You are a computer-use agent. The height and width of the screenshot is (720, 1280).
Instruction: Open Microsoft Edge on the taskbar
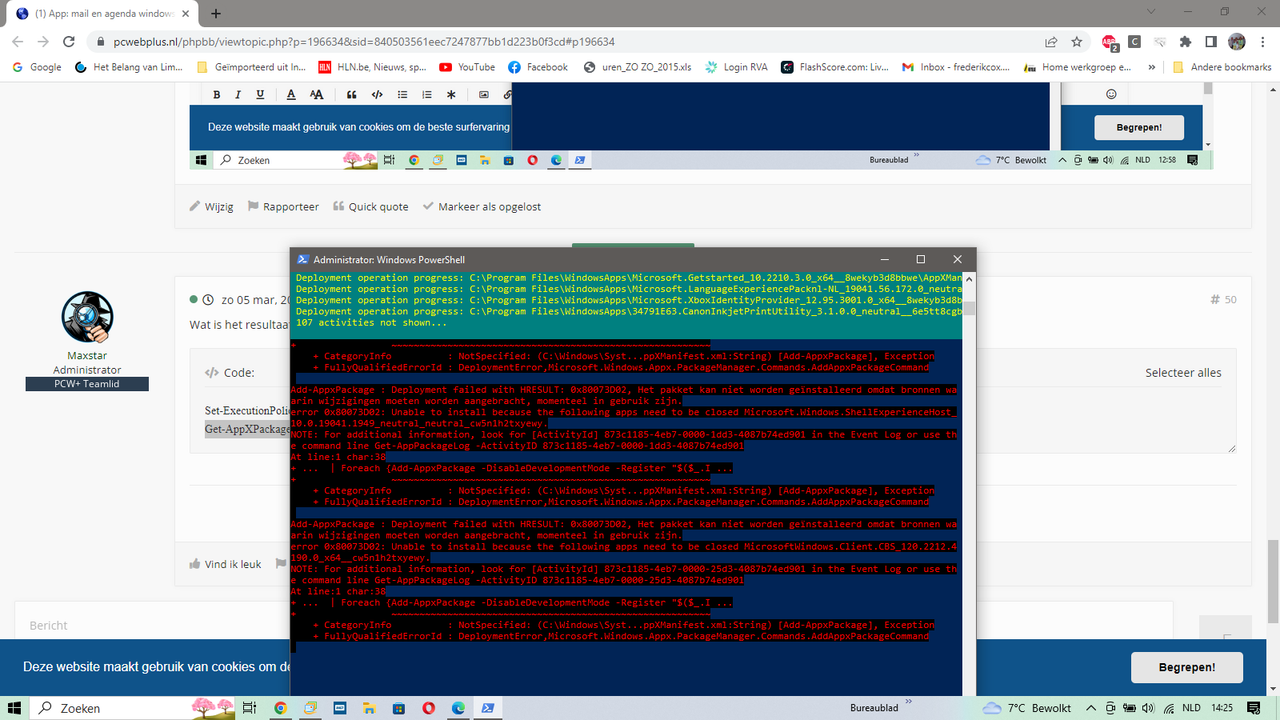tap(458, 708)
